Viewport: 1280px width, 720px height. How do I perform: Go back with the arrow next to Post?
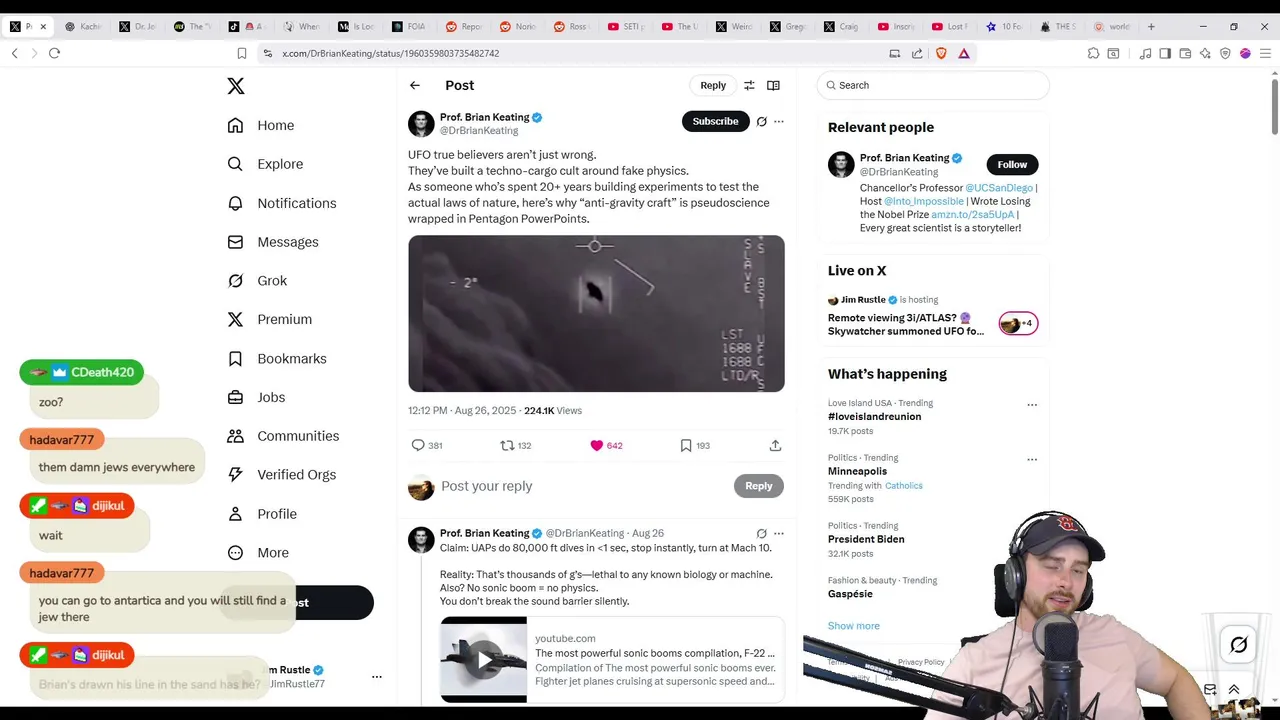pos(415,86)
